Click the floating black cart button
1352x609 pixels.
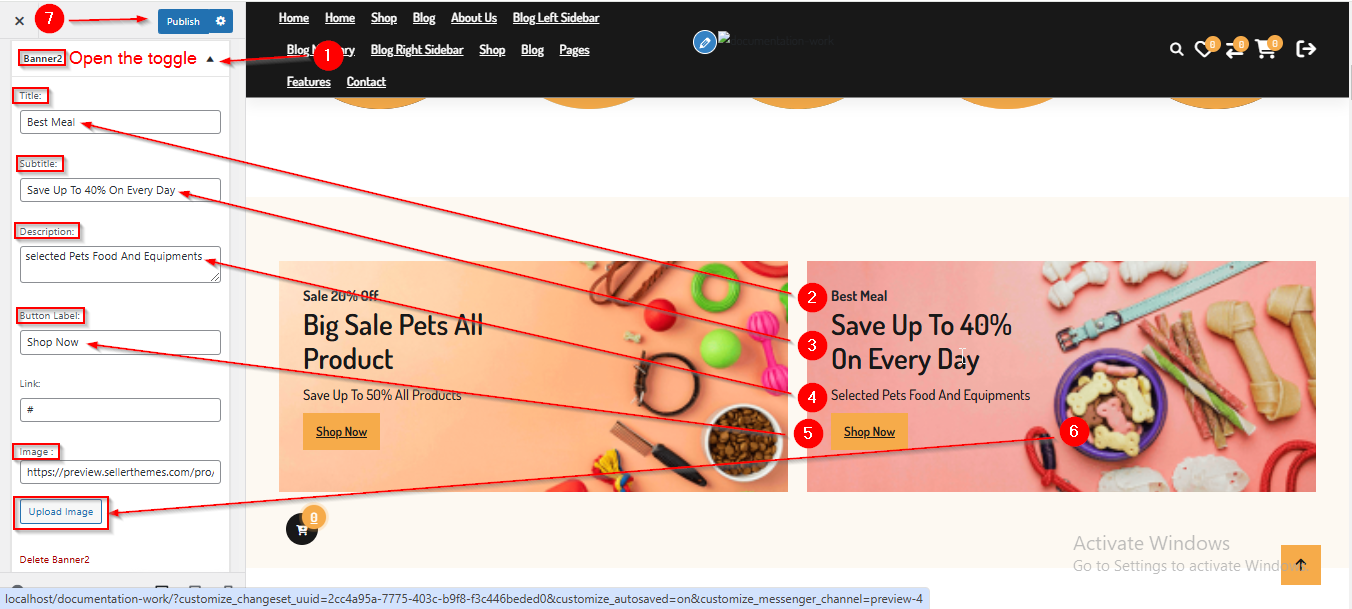click(x=302, y=529)
